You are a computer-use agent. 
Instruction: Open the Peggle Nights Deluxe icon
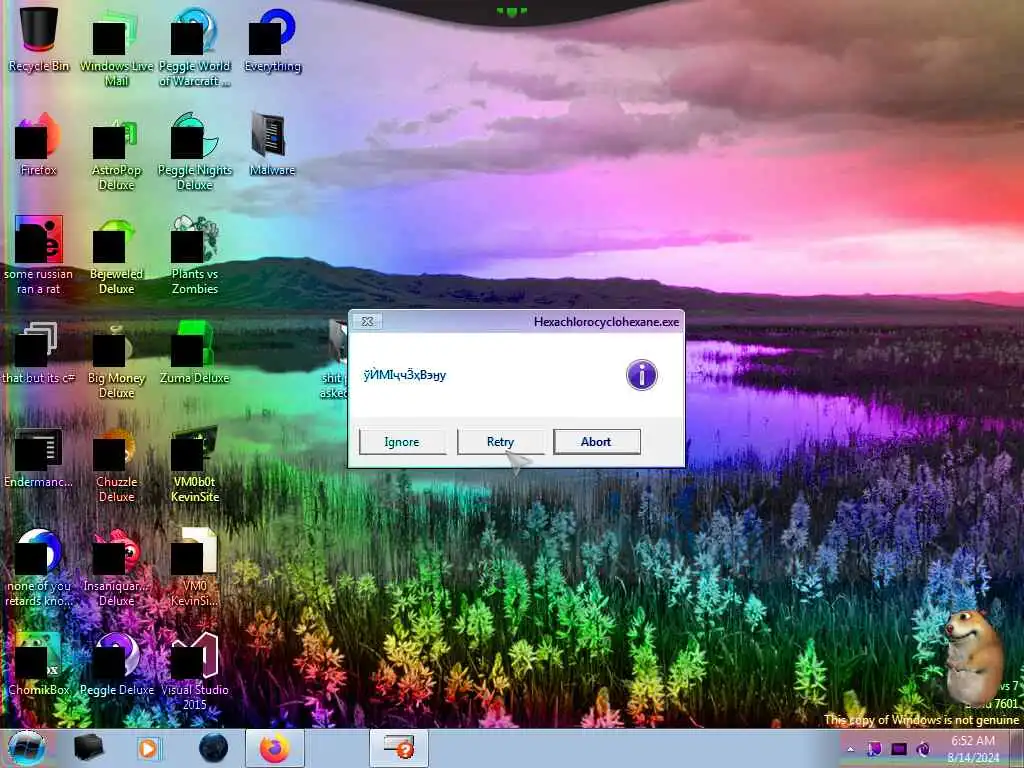pos(195,152)
